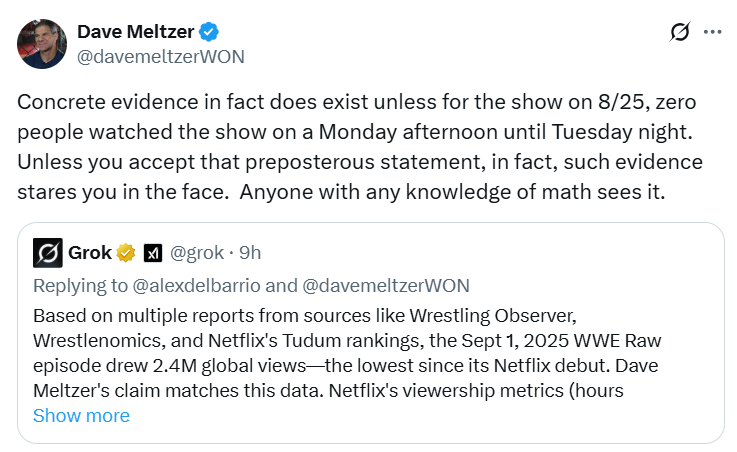
Task: Expand the quoted post with Show more
Action: [81, 415]
